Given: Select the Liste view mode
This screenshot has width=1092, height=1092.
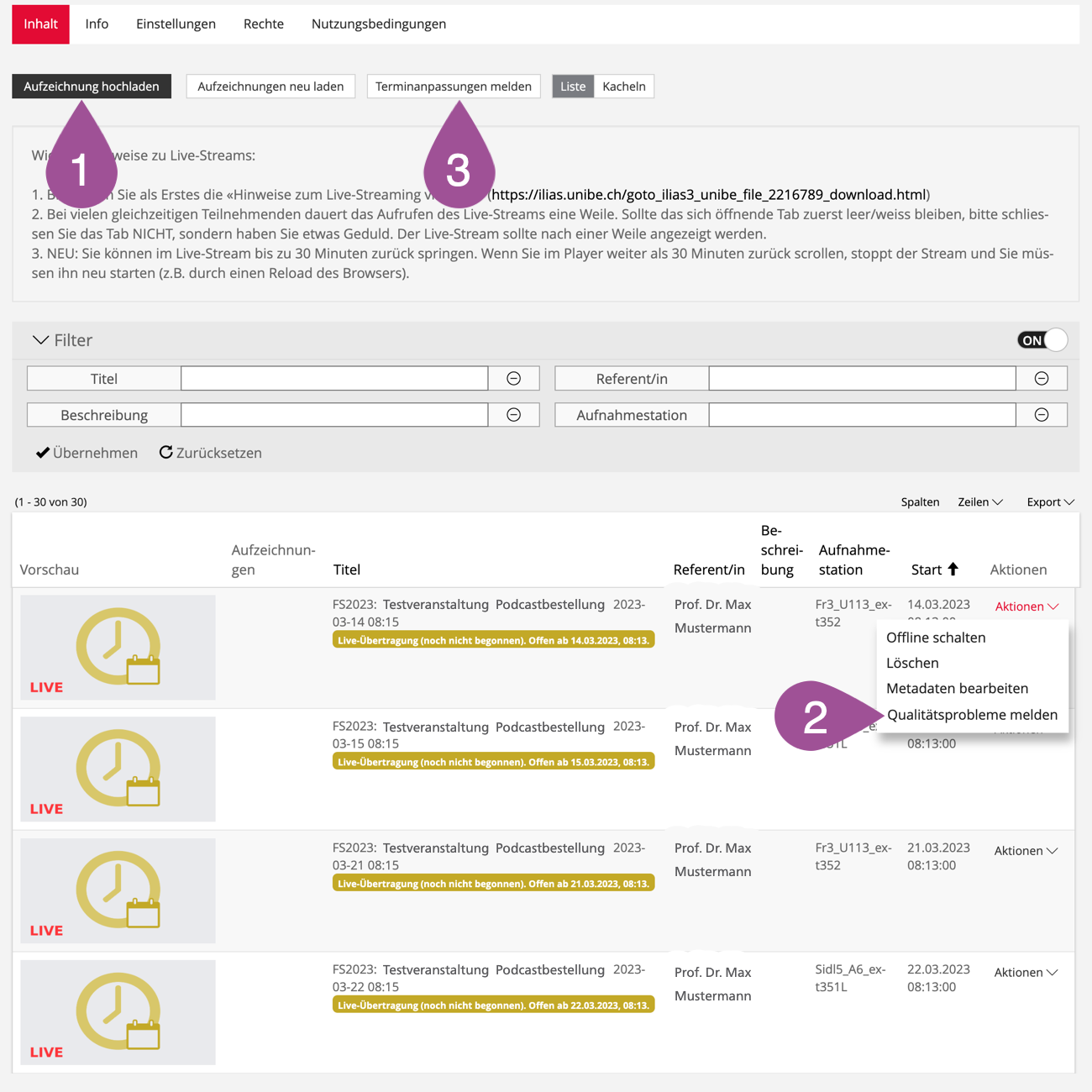Looking at the screenshot, I should click(573, 87).
